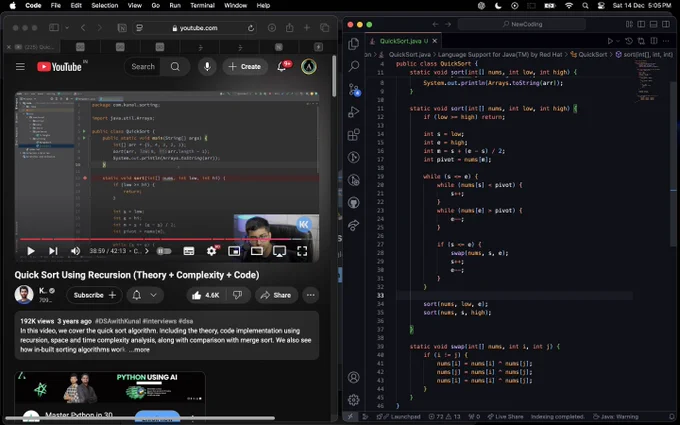Click the YouTube Create button
This screenshot has height=425, width=680.
point(245,66)
